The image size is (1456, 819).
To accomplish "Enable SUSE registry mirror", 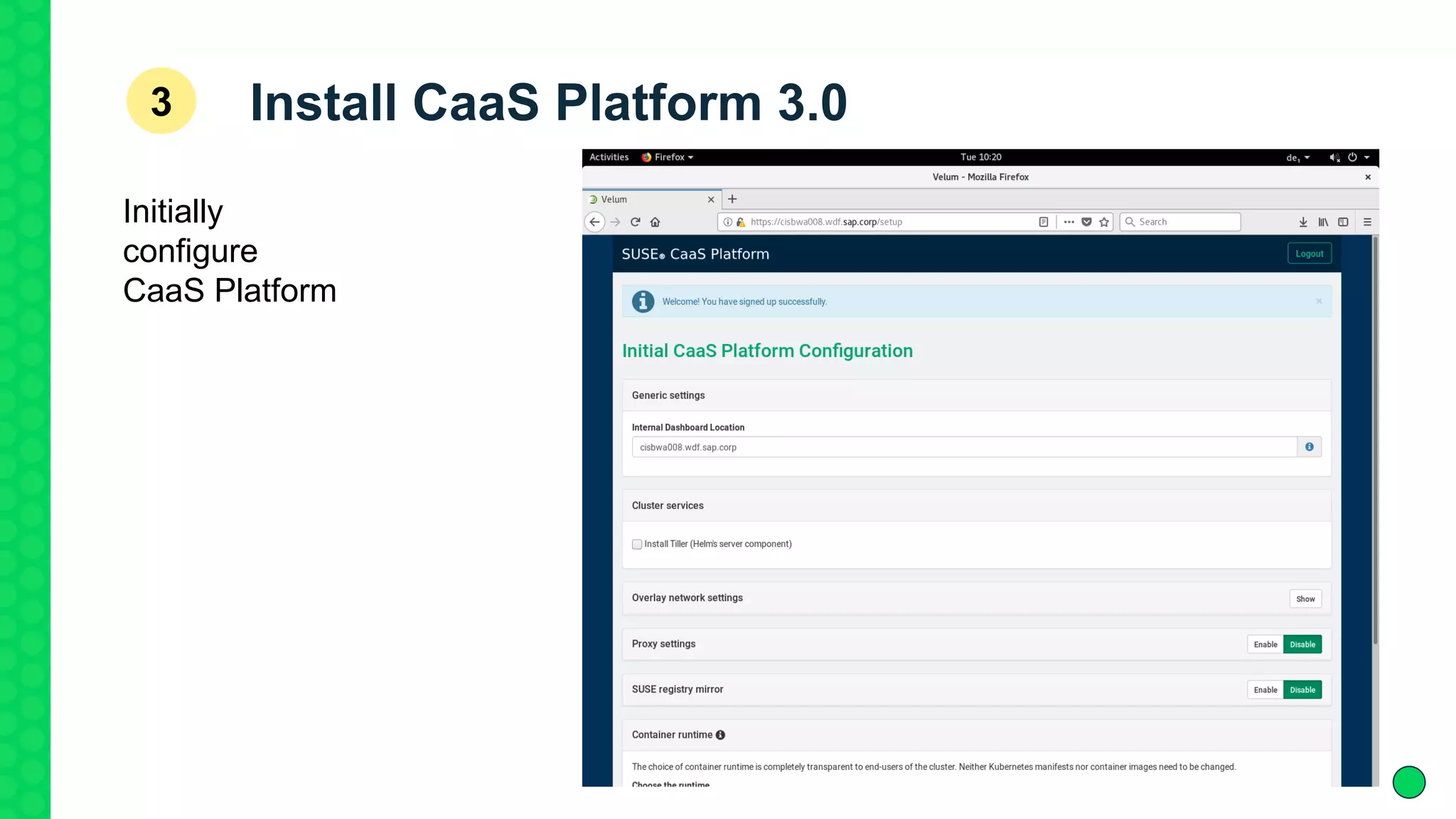I will coord(1265,690).
